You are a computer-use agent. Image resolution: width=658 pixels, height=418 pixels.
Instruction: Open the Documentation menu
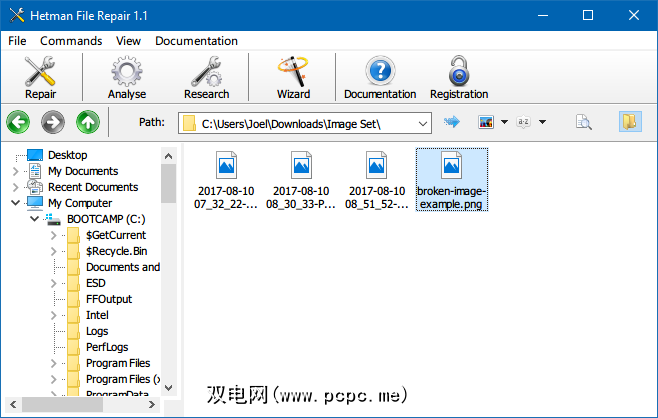(196, 41)
